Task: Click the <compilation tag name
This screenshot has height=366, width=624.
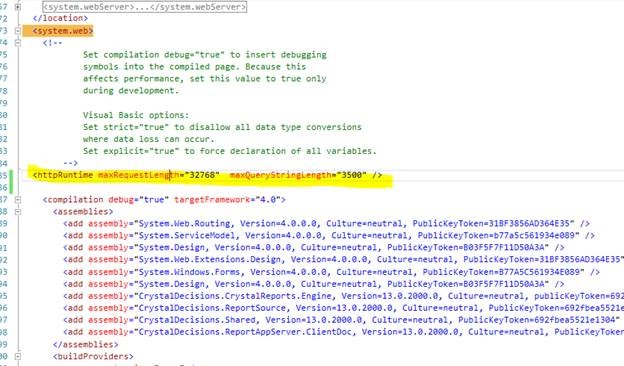Action: 73,199
